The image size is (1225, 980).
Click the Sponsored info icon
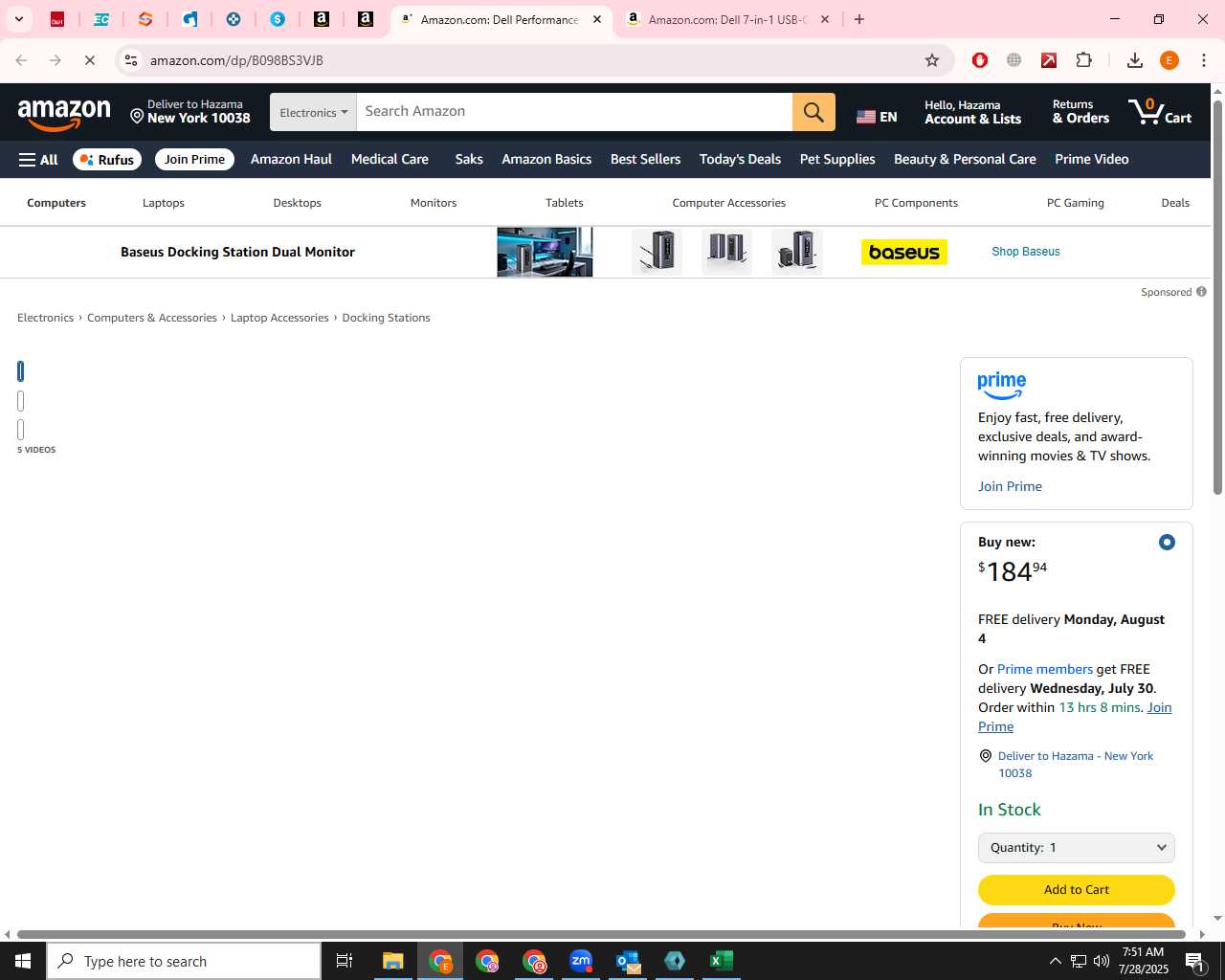1201,292
